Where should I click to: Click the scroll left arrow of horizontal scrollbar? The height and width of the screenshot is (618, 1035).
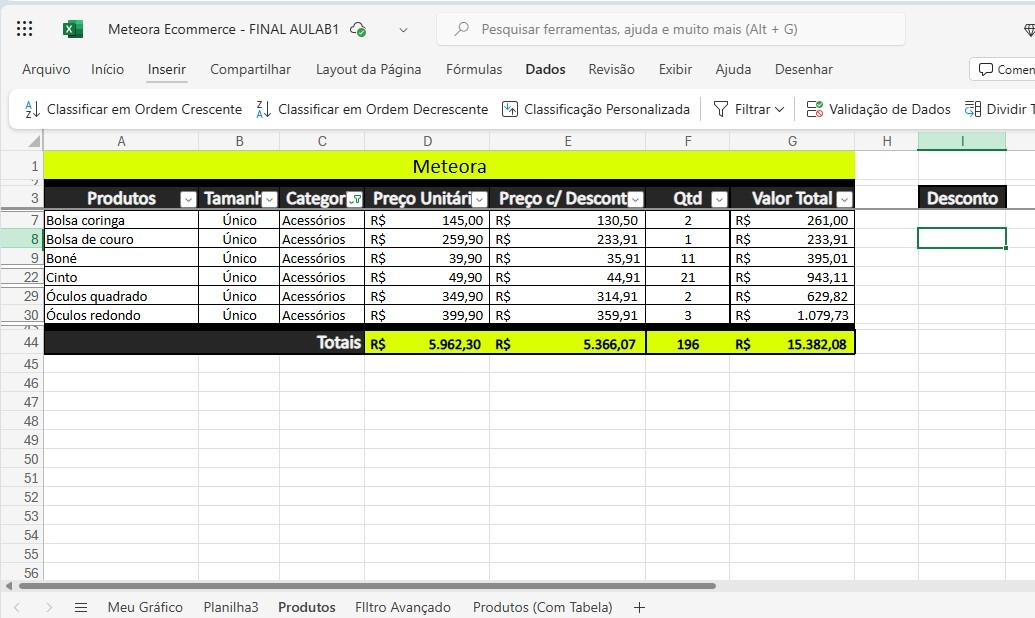click(9, 586)
